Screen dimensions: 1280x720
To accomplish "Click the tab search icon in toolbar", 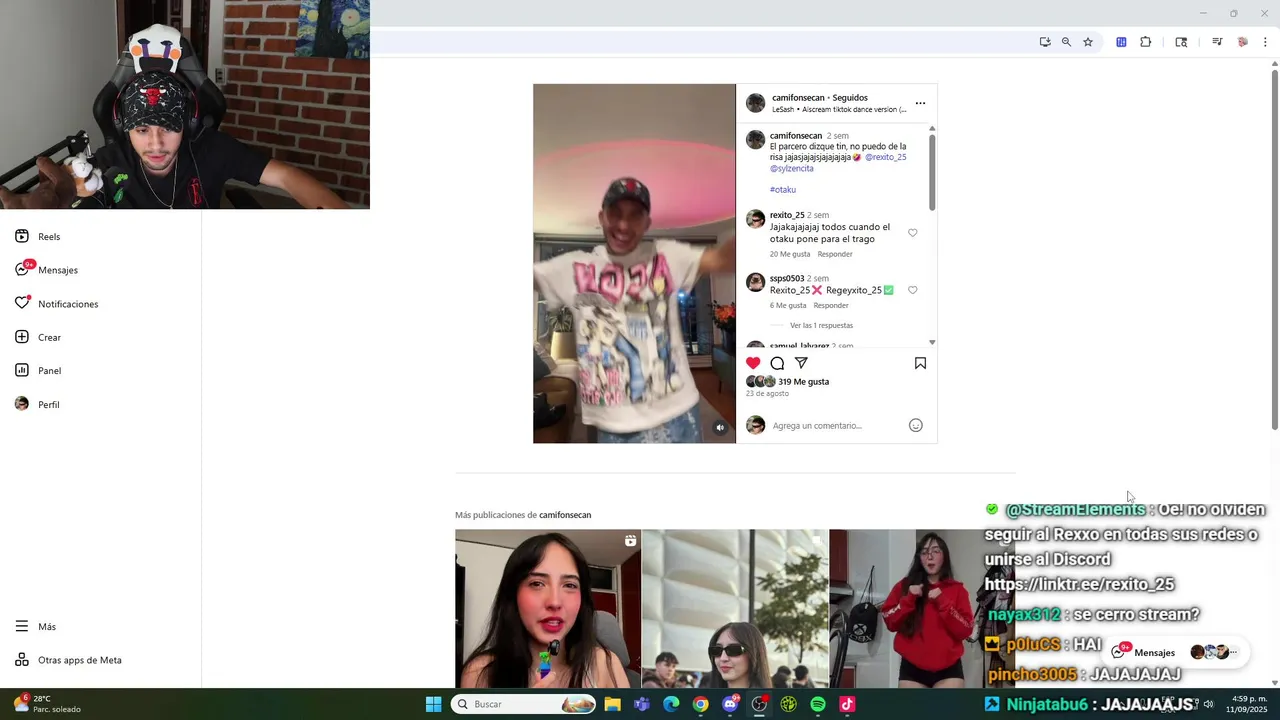I will coord(1181,42).
